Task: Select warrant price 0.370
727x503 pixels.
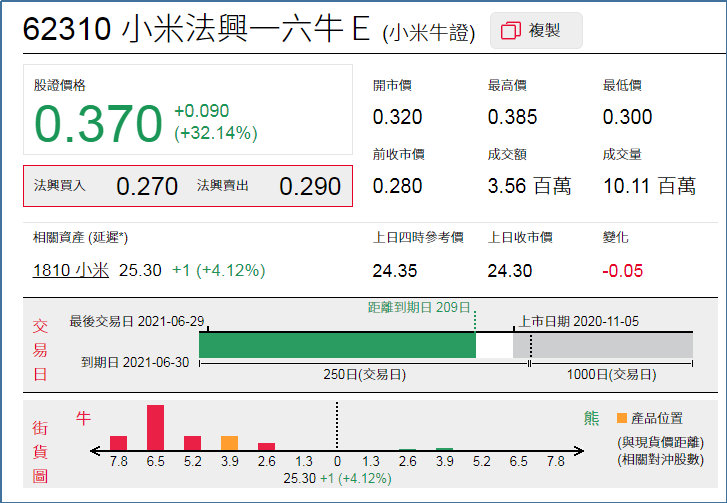Action: (98, 123)
